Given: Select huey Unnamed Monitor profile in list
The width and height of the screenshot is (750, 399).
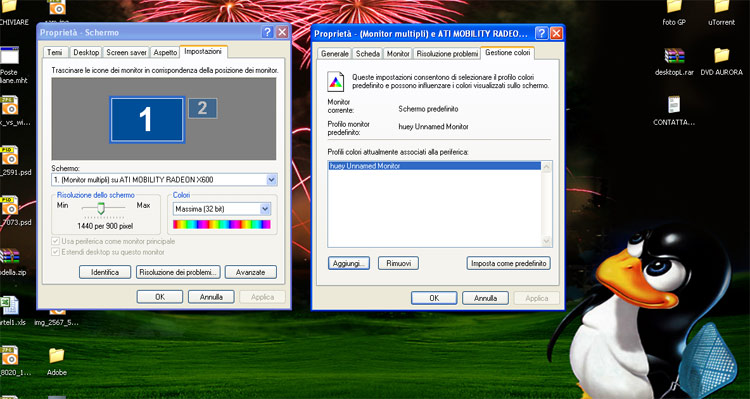Looking at the screenshot, I should click(x=435, y=166).
